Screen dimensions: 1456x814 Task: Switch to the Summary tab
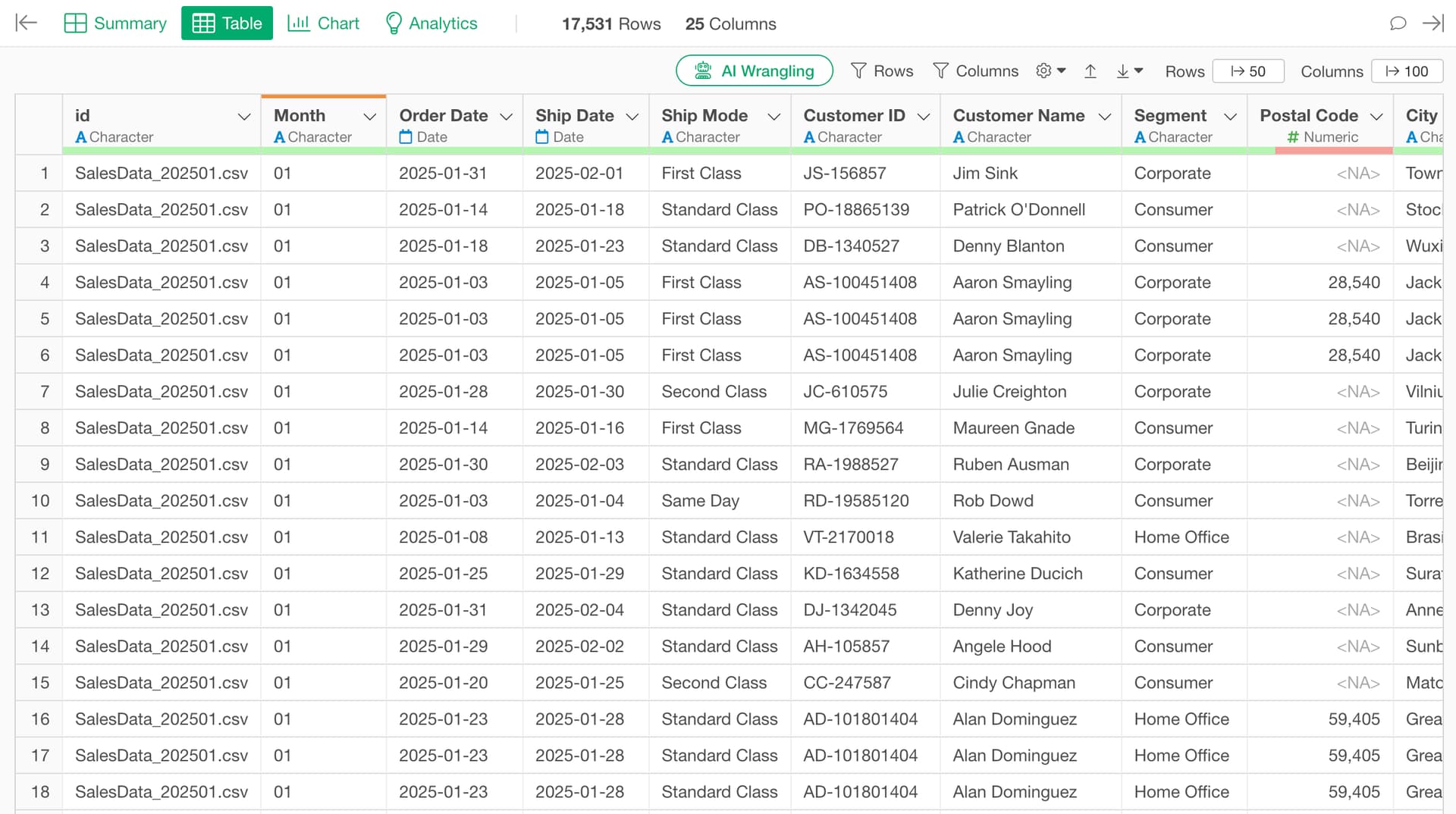tap(115, 23)
